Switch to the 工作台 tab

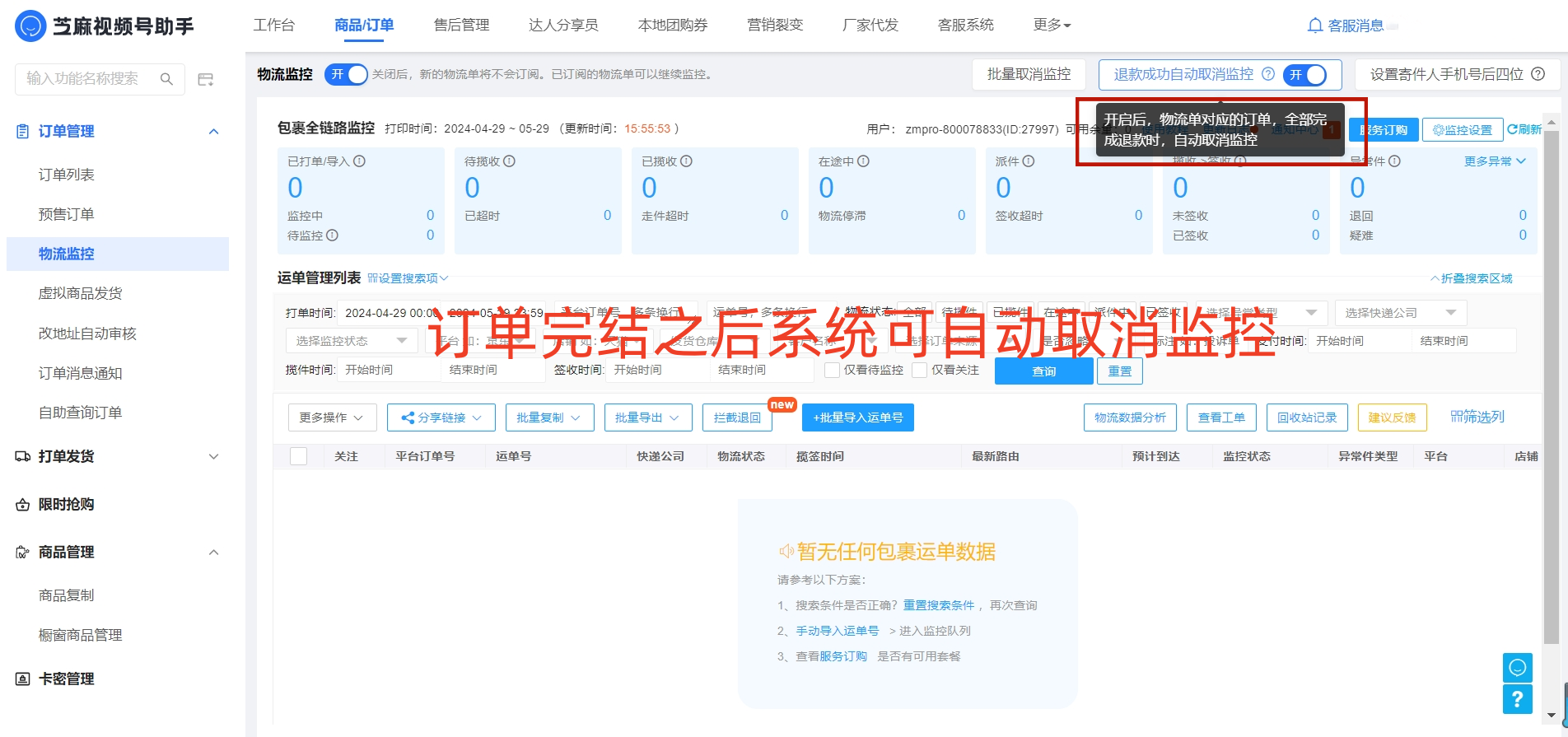click(274, 26)
